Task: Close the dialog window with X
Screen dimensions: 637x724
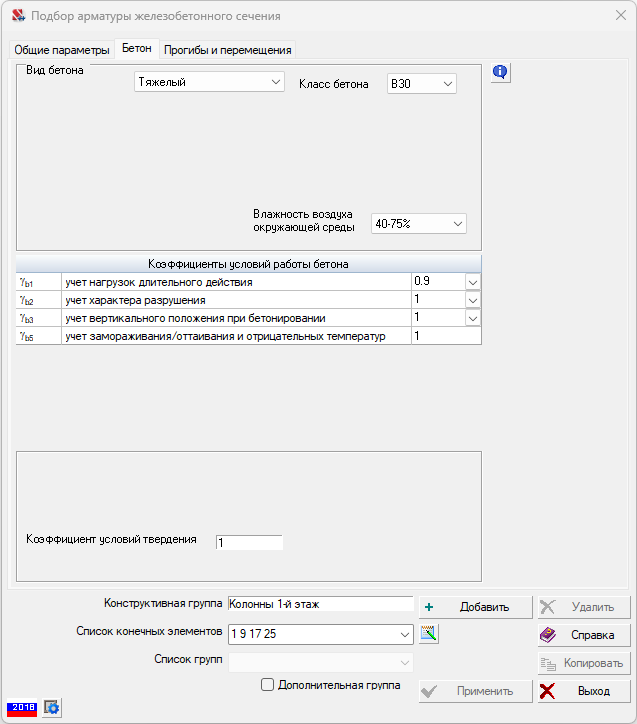Action: 621,15
